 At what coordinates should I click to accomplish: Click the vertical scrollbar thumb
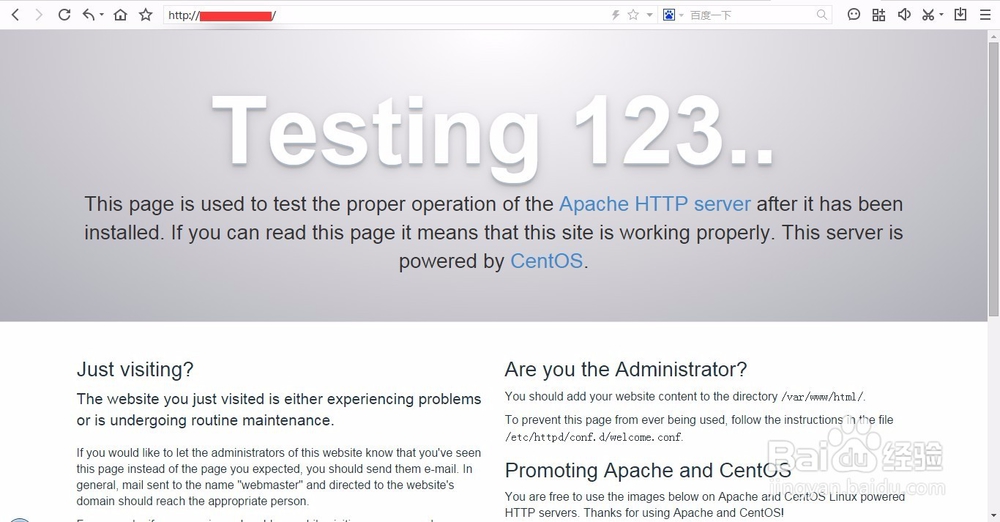(x=994, y=179)
